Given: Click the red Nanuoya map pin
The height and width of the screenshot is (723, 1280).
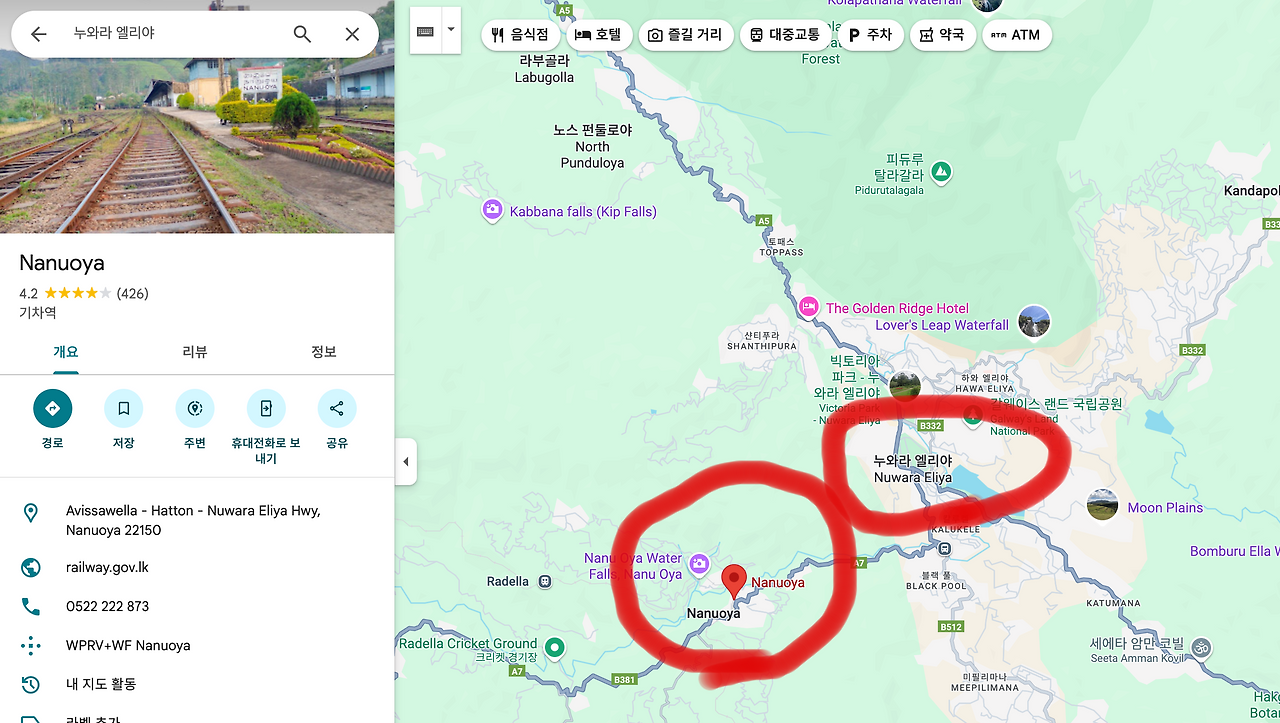Looking at the screenshot, I should tap(734, 582).
